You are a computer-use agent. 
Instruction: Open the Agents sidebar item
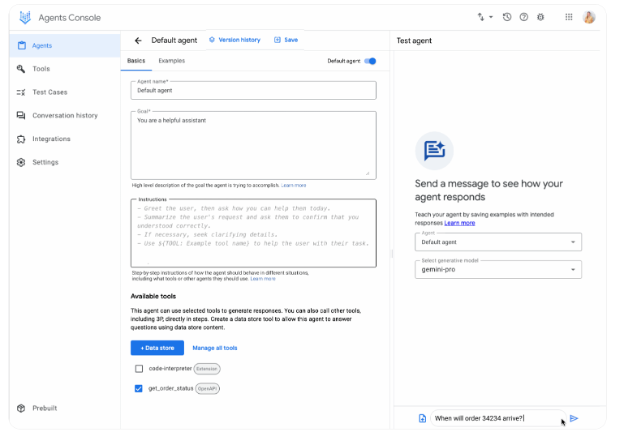[65, 45]
